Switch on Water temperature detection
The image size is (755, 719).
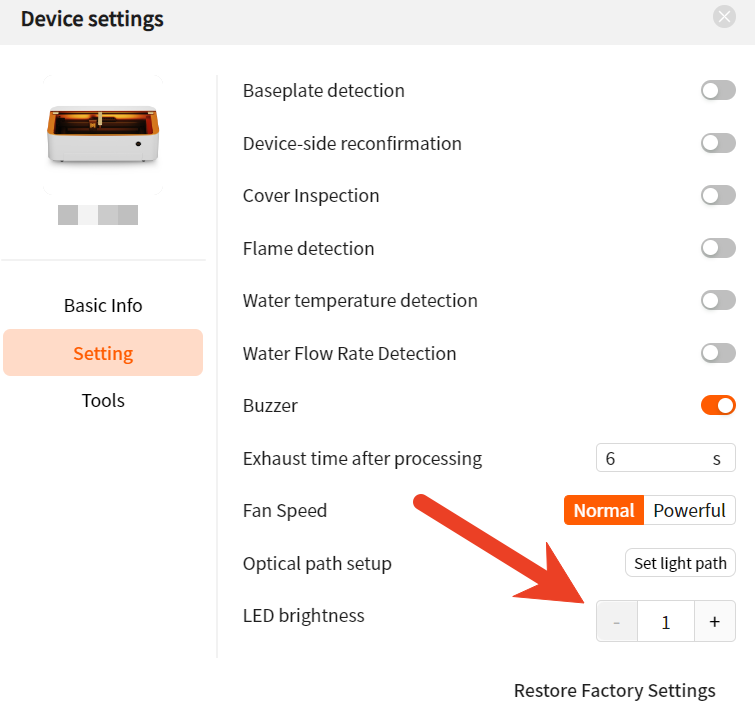(718, 300)
